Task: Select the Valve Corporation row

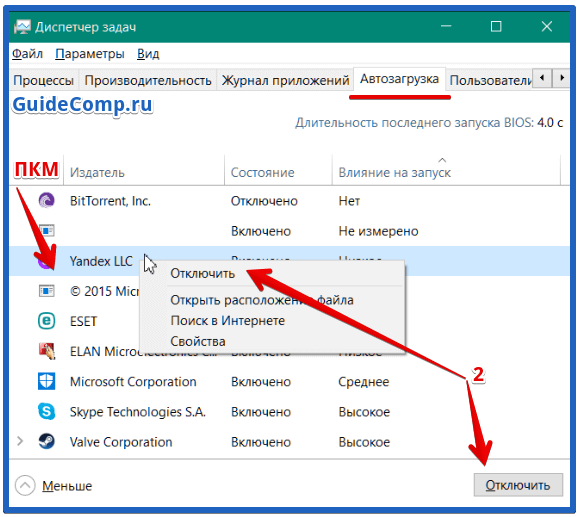Action: [x=289, y=442]
